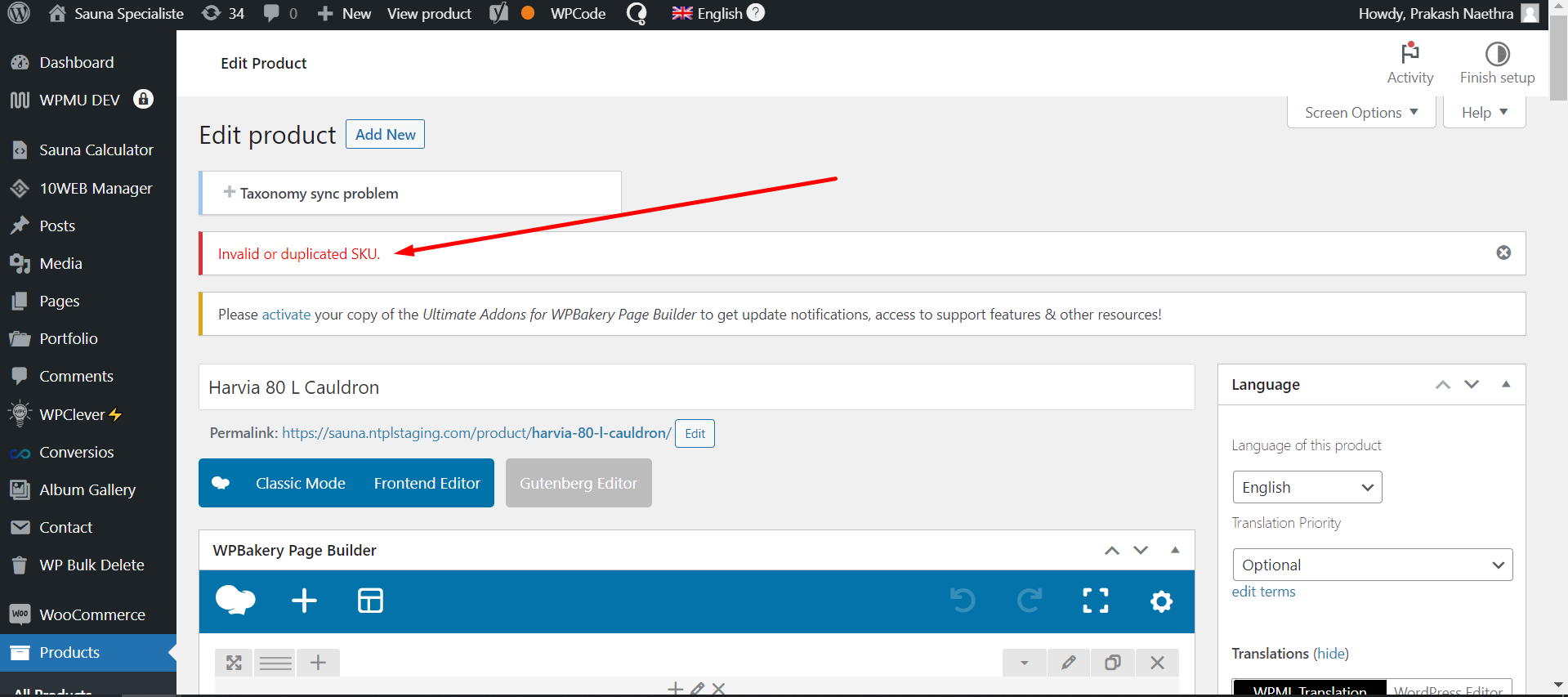
Task: Open the Finish setup panel
Action: click(x=1497, y=63)
